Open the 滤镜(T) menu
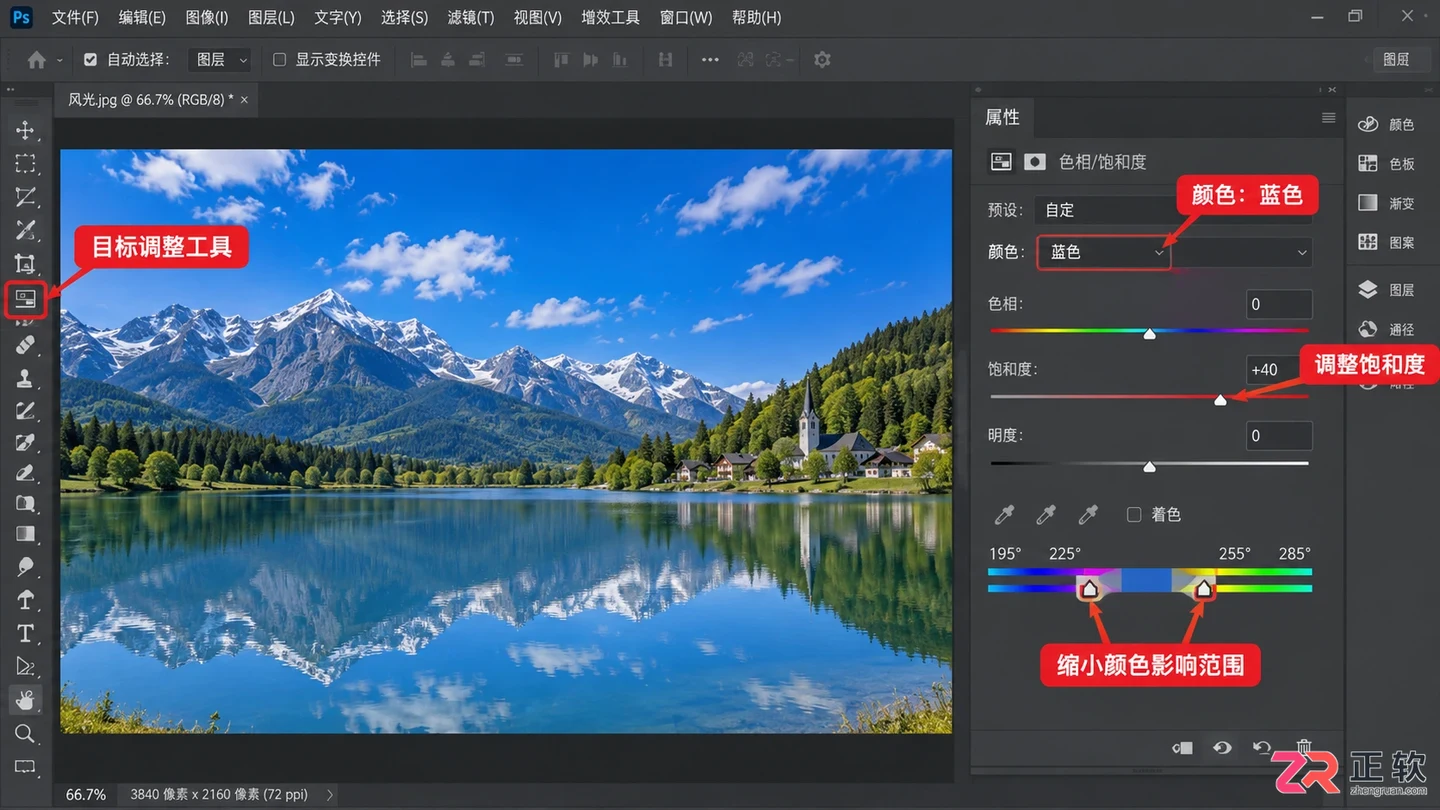 pos(471,18)
